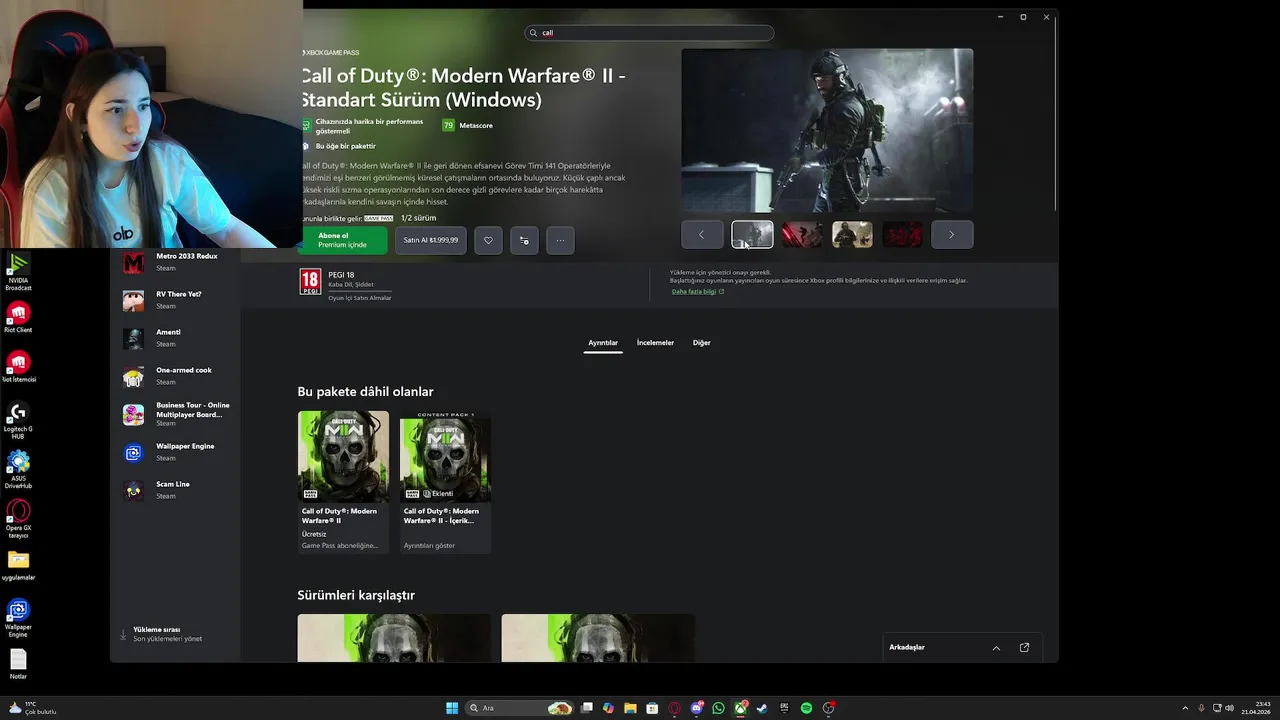Open Windows Start menu
The image size is (1280, 720).
(452, 708)
